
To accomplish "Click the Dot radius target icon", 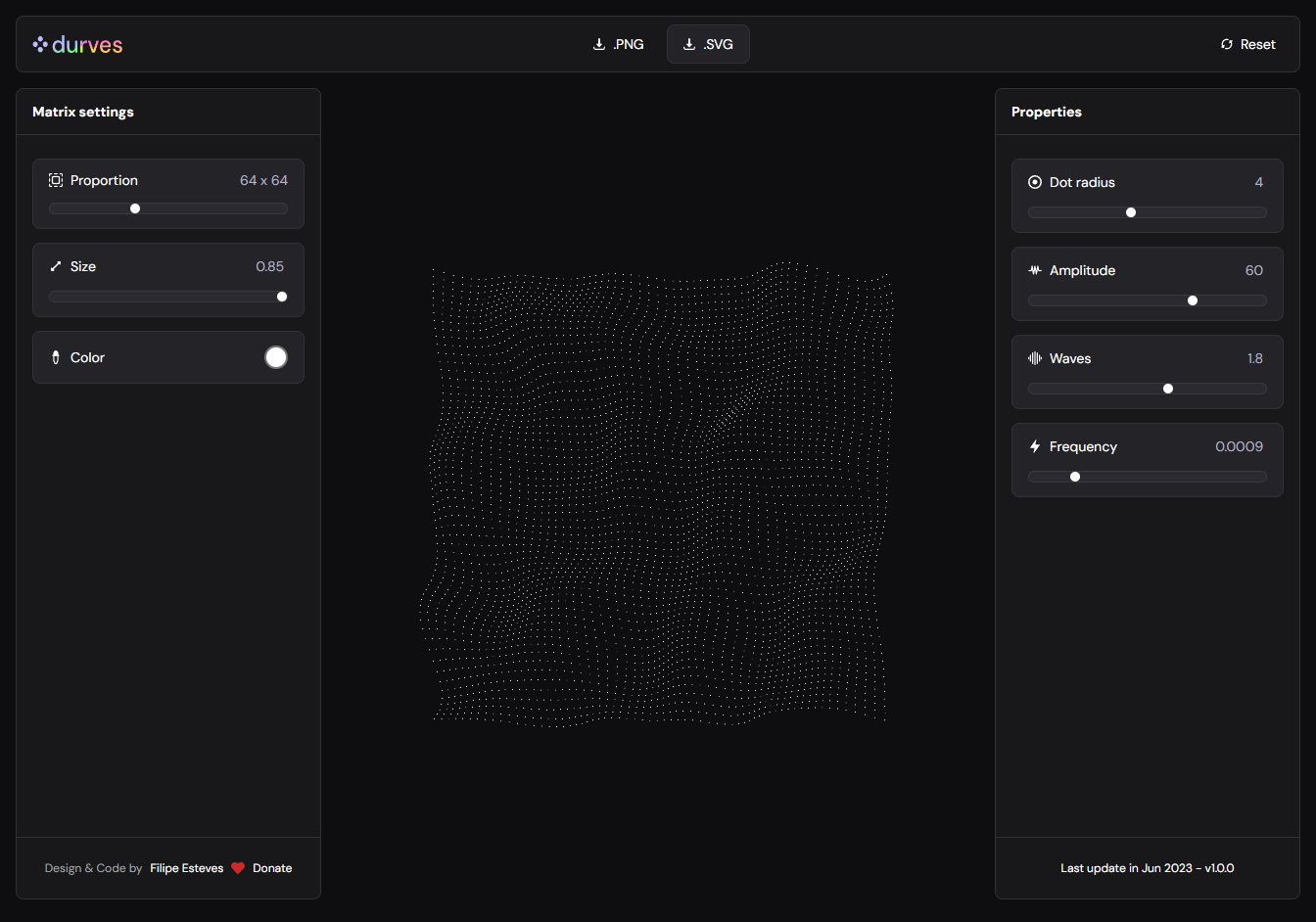I will coord(1035,182).
